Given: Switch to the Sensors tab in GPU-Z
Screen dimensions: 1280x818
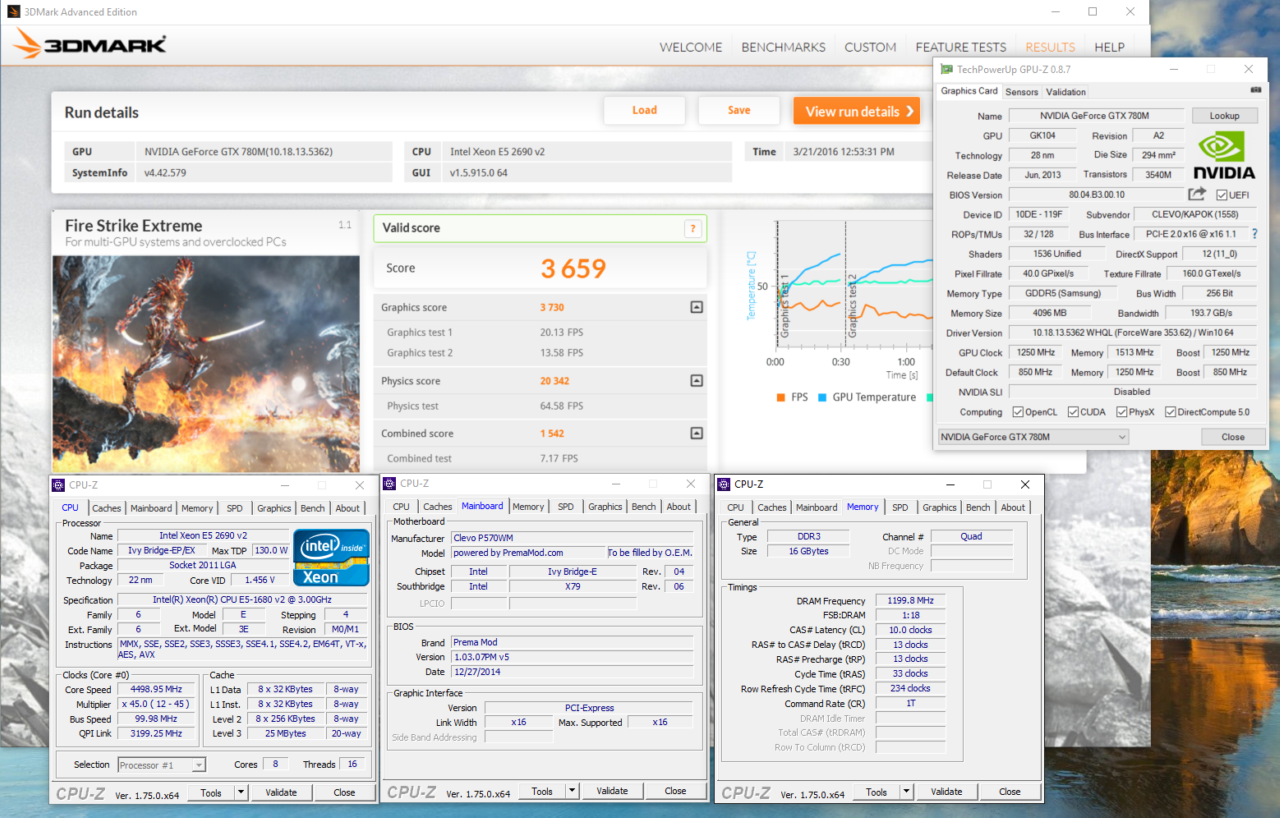Looking at the screenshot, I should [1021, 92].
